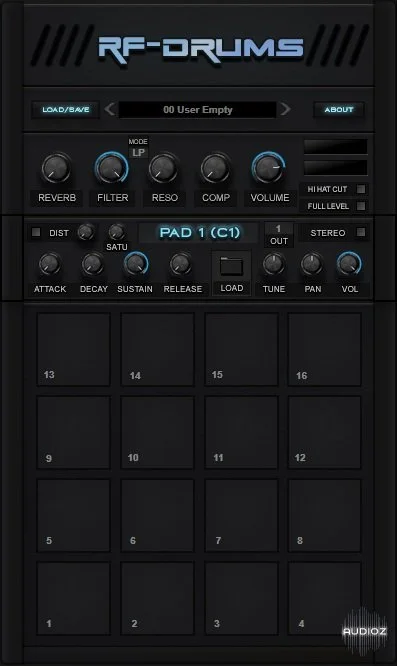Click the Release knob
The width and height of the screenshot is (397, 666).
181,264
